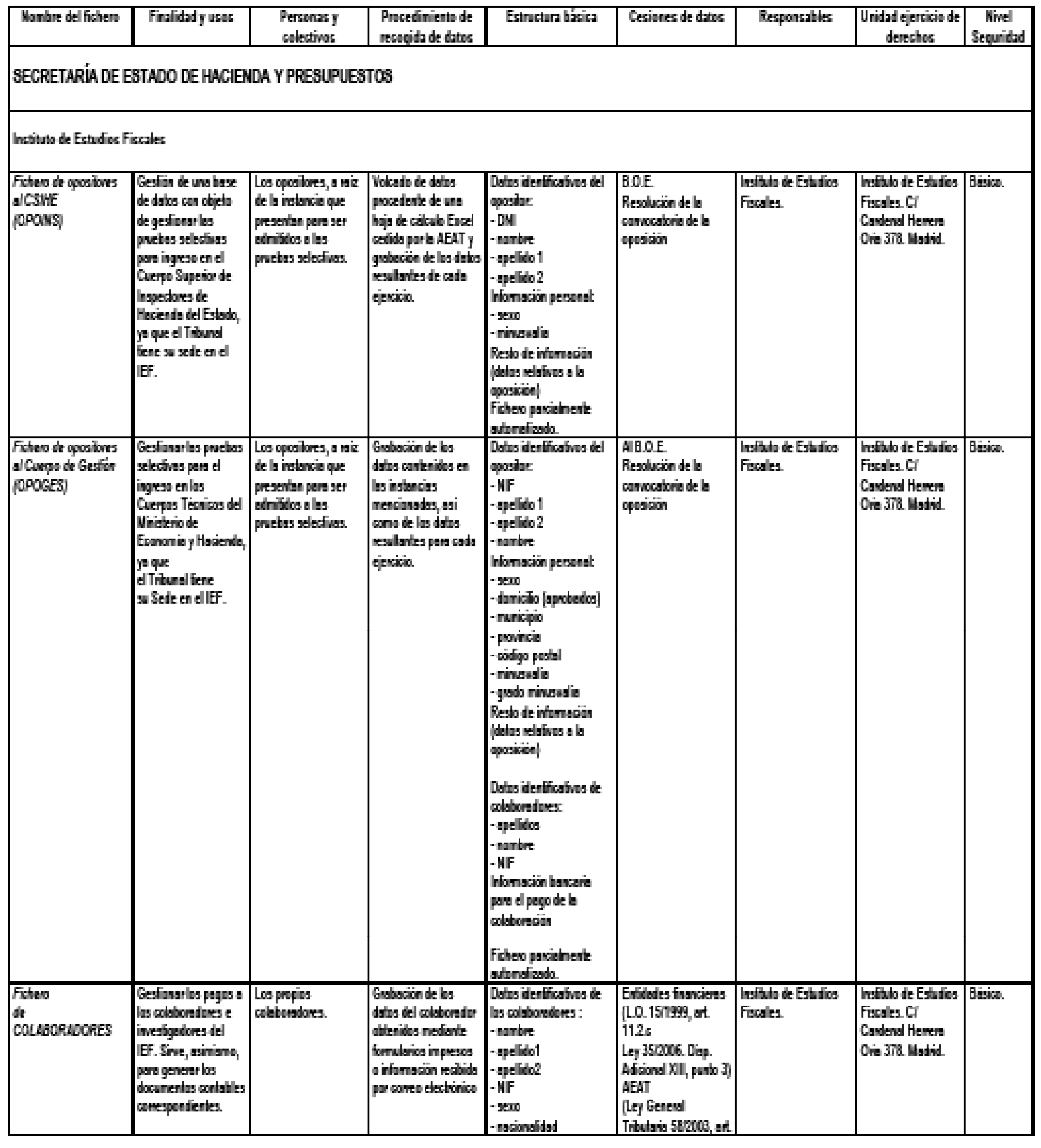This screenshot has width=1041, height=1148.
Task: Select the 'Fichero de COLABORADORES' name cell
Action: click(x=71, y=1060)
